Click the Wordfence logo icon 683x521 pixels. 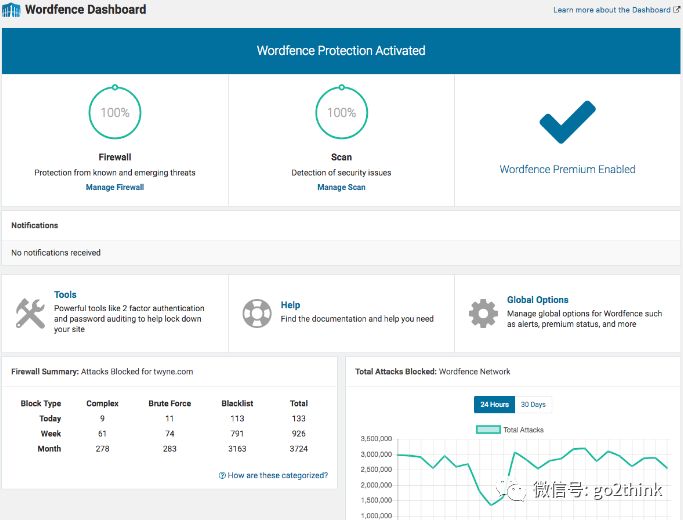pos(11,10)
